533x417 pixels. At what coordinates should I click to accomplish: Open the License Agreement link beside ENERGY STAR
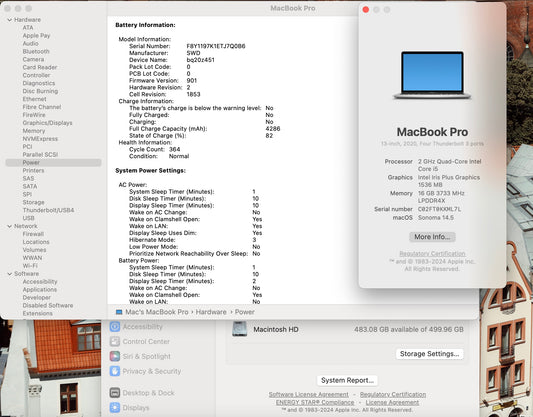392,402
